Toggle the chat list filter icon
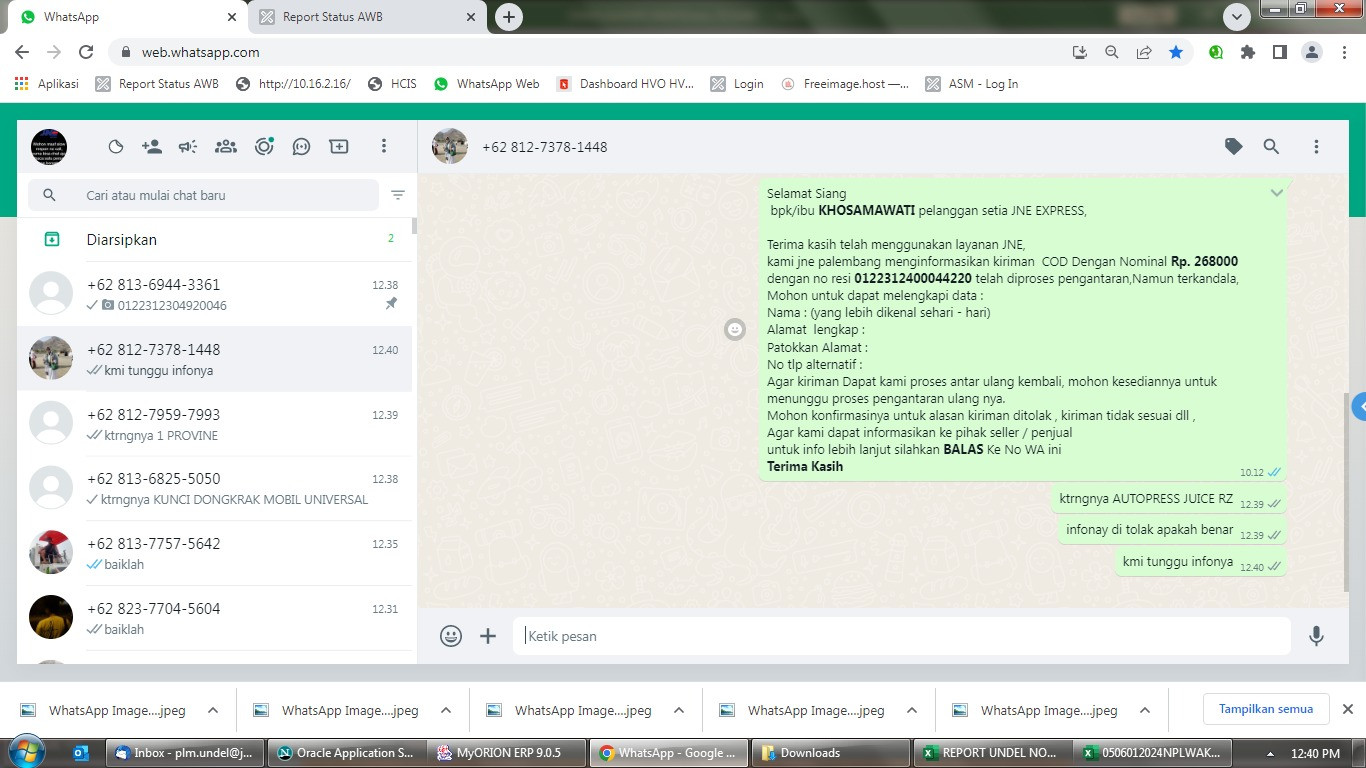Viewport: 1366px width, 768px height. coord(398,196)
